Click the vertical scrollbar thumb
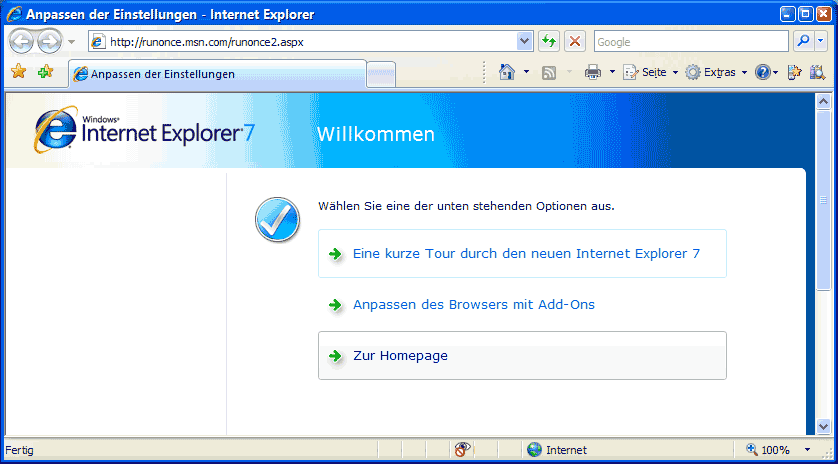 tap(823, 199)
